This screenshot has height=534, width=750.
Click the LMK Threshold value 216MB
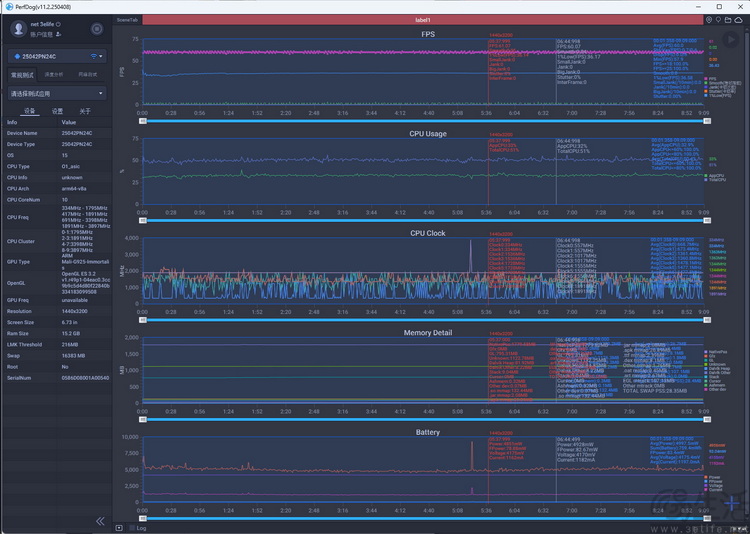[70, 345]
